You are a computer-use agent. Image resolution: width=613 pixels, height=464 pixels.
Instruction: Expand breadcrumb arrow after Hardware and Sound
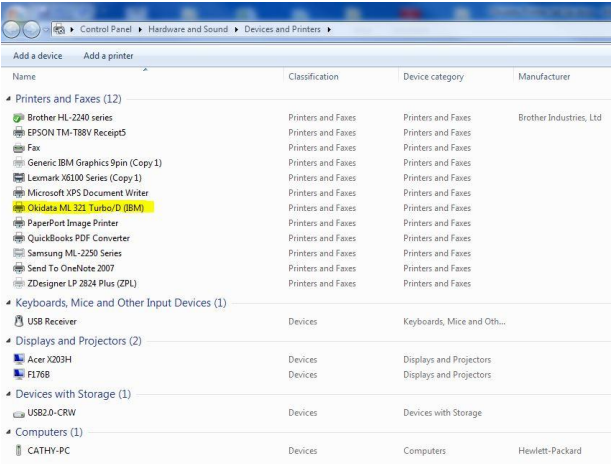[236, 30]
